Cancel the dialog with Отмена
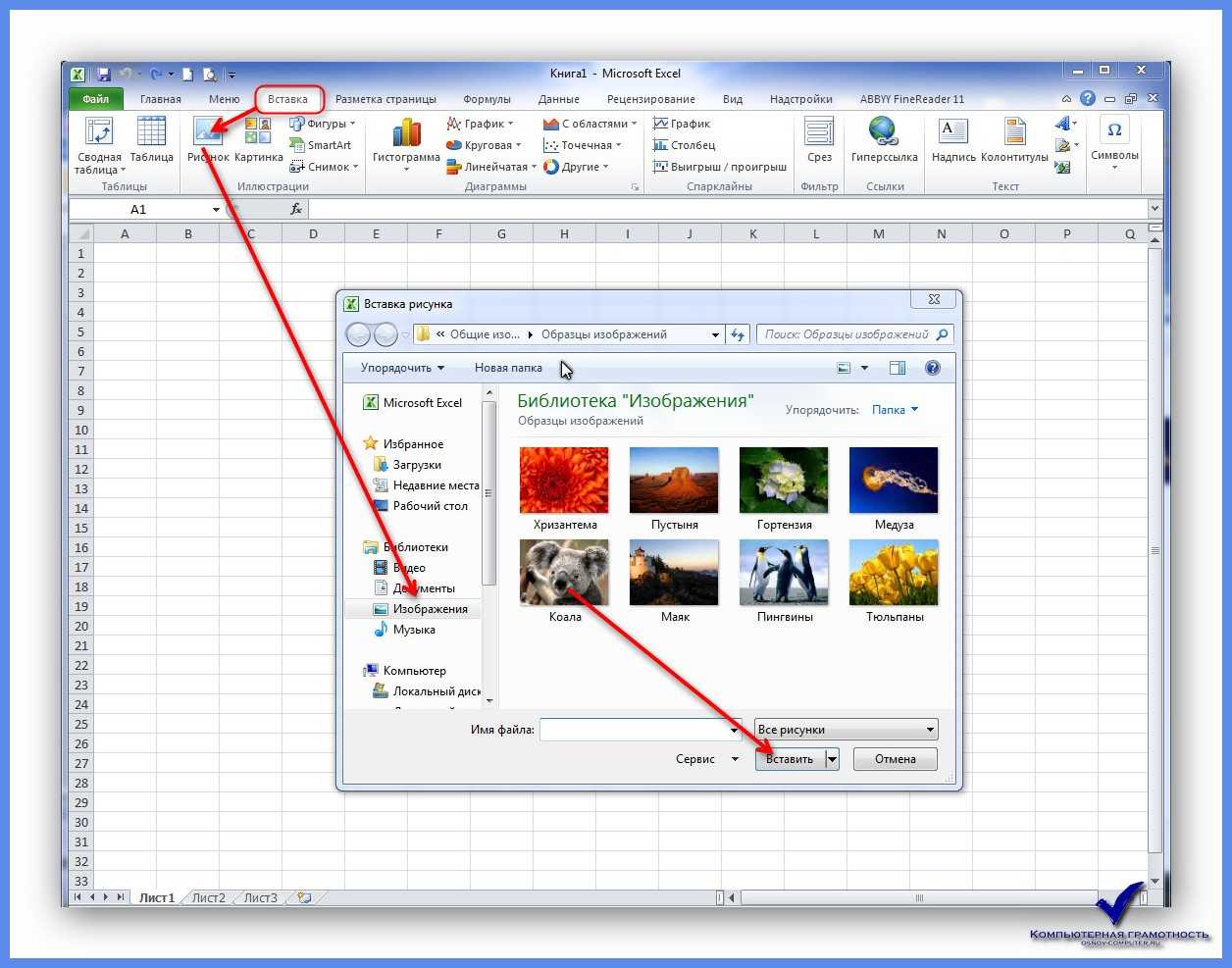The image size is (1232, 968). click(895, 759)
